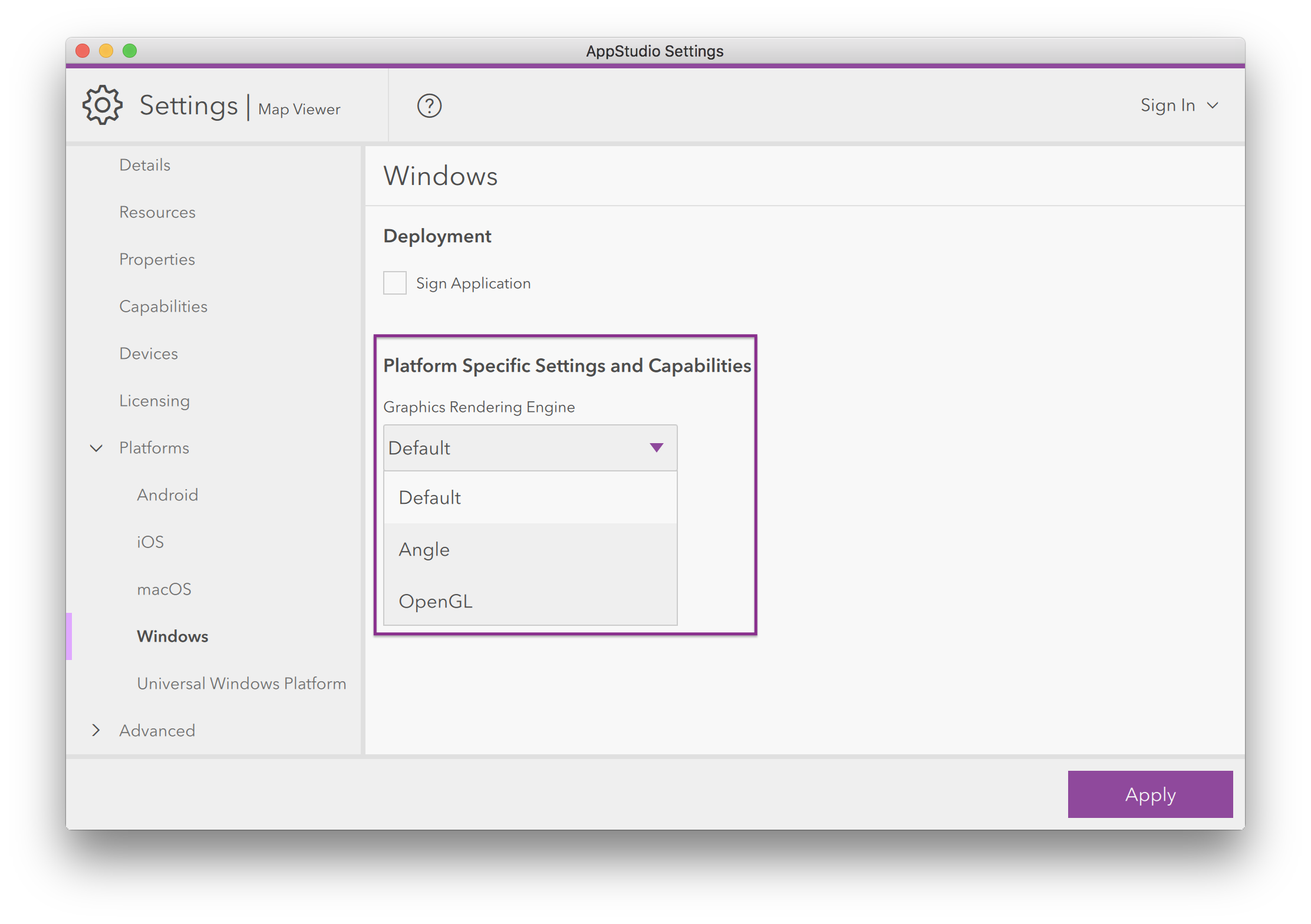The image size is (1311, 924).
Task: Select Android under Platforms
Action: (167, 495)
